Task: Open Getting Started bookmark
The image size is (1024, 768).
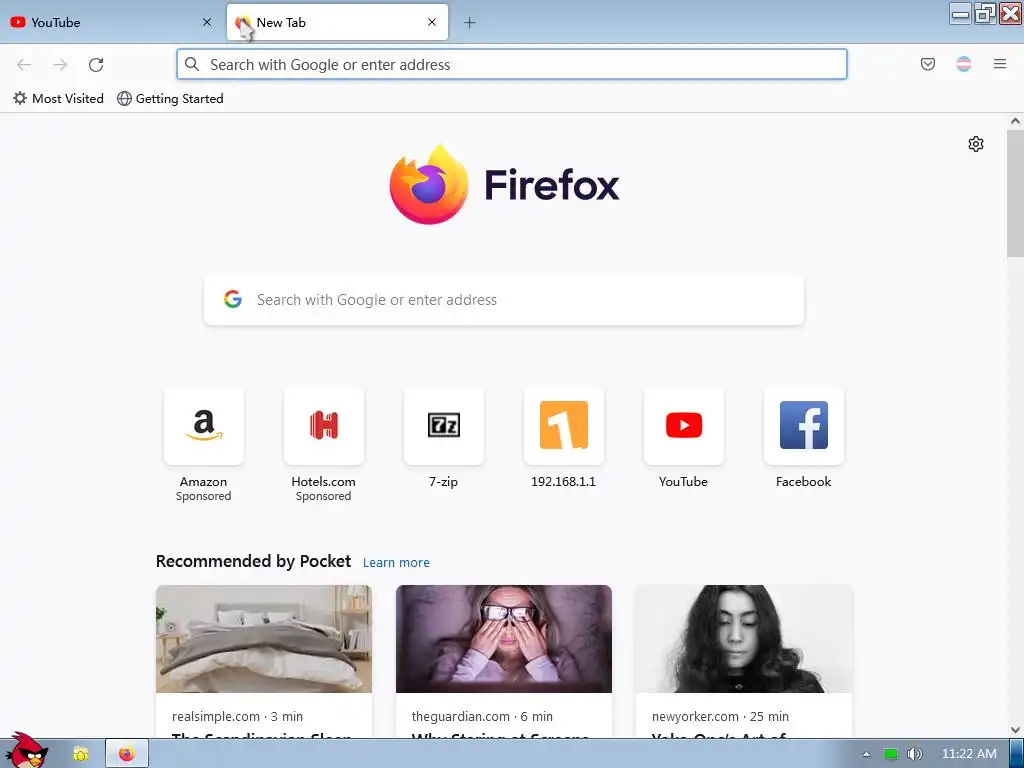Action: tap(170, 99)
